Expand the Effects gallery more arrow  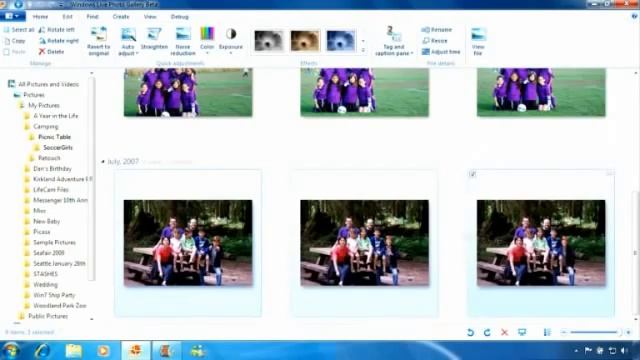pos(363,50)
